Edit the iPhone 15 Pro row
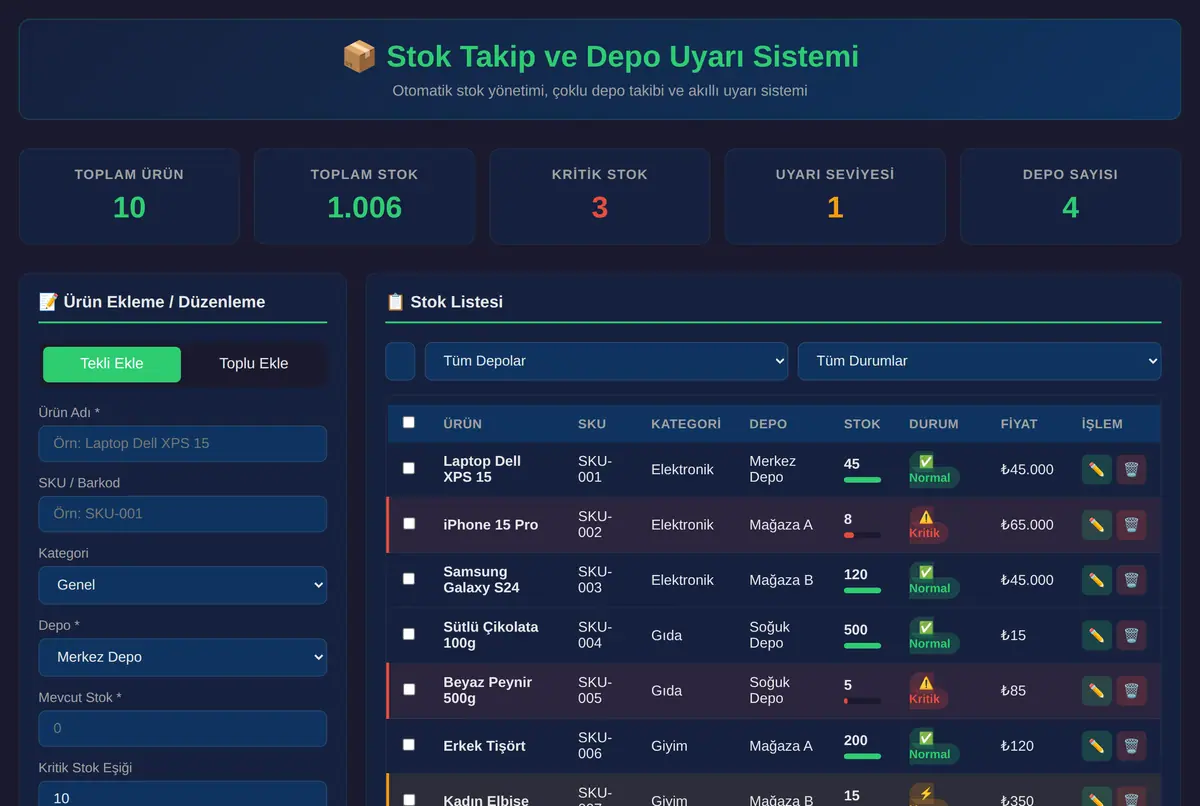Viewport: 1200px width, 806px height. pyautogui.click(x=1097, y=525)
